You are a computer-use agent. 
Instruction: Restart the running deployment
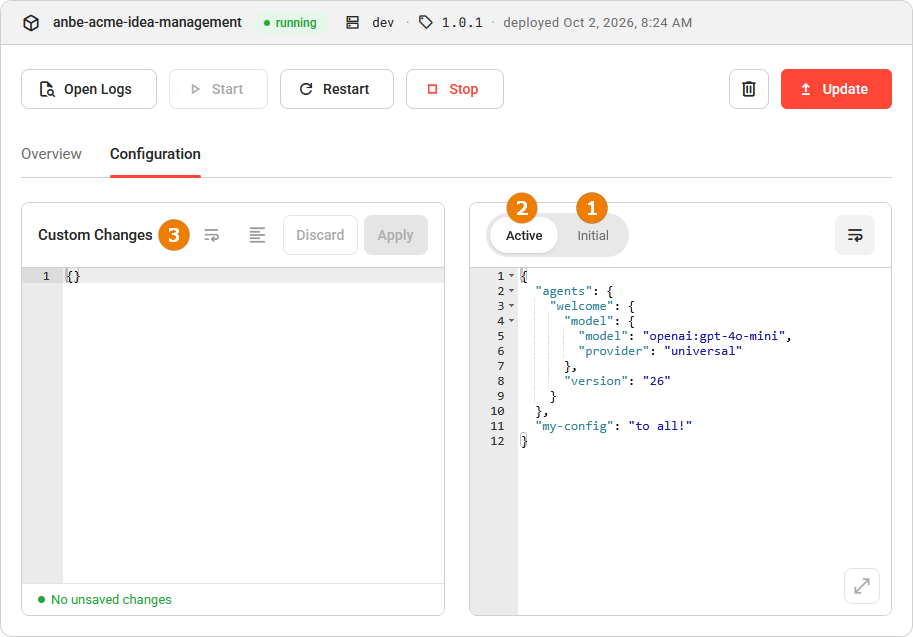(x=337, y=89)
